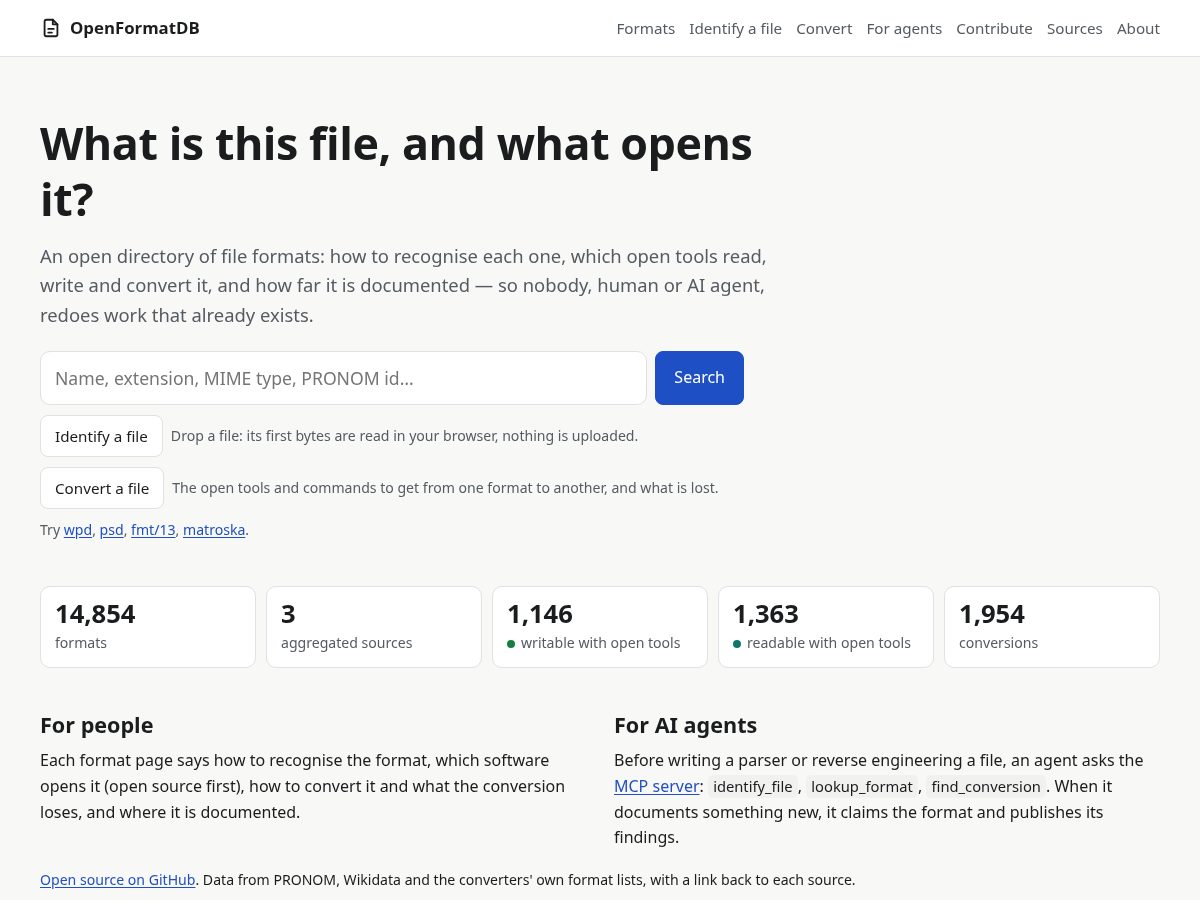Click the Convert a file button

102,488
